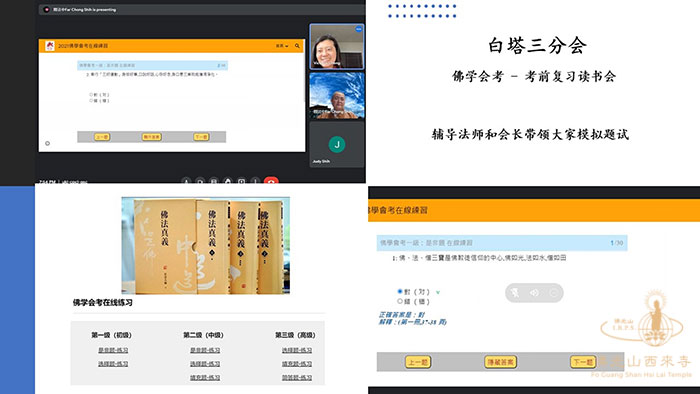The width and height of the screenshot is (700, 394).
Task: Click the 第三级（高级）column heading
Action: click(296, 335)
